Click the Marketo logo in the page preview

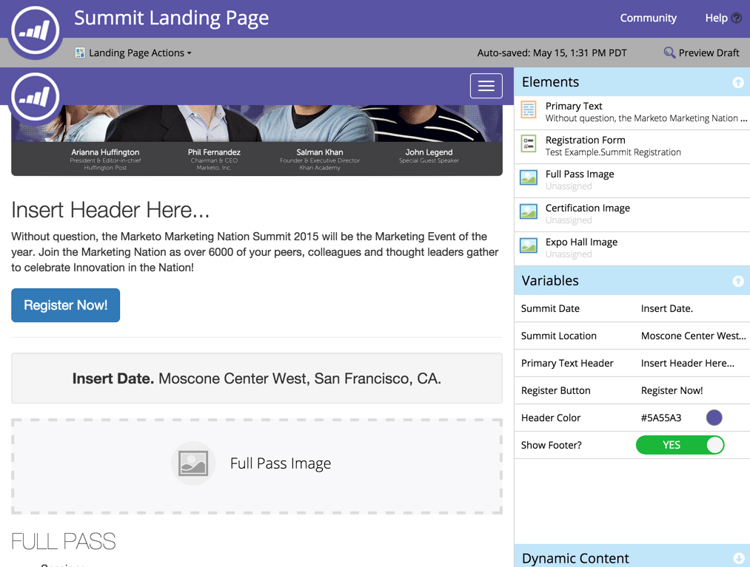coord(36,97)
